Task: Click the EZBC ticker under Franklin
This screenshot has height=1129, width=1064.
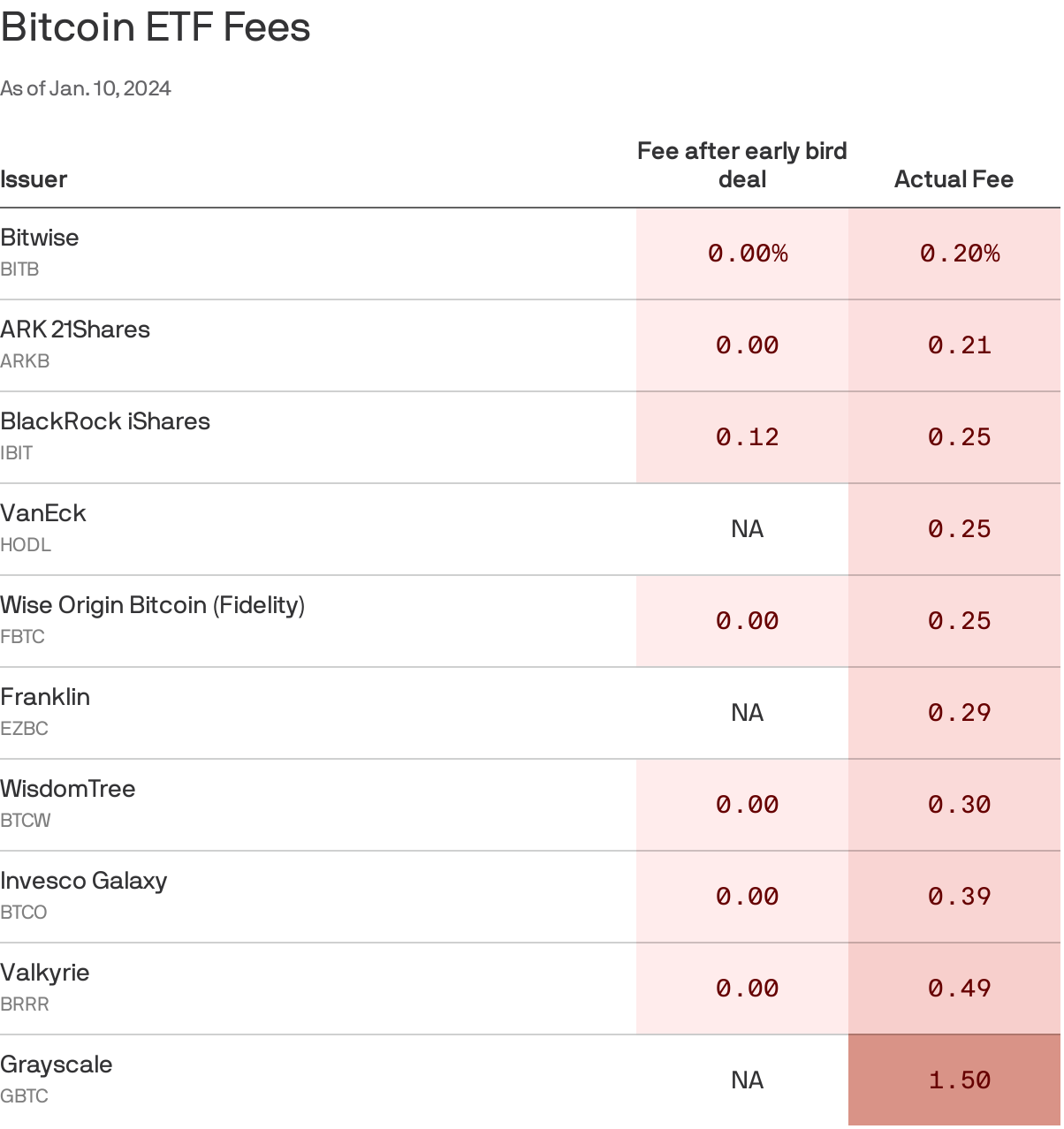Action: click(25, 729)
